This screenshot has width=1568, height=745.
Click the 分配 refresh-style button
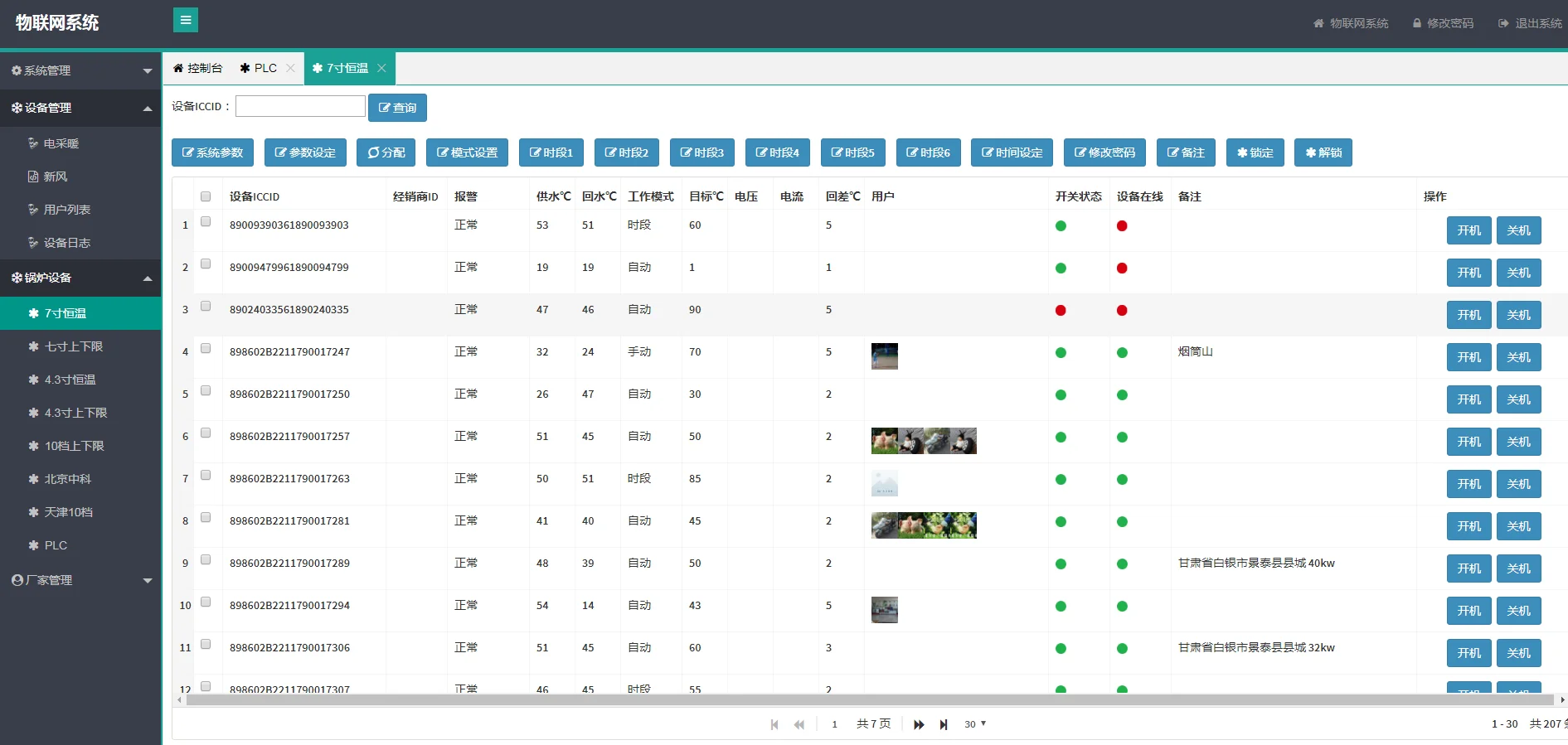[x=386, y=152]
